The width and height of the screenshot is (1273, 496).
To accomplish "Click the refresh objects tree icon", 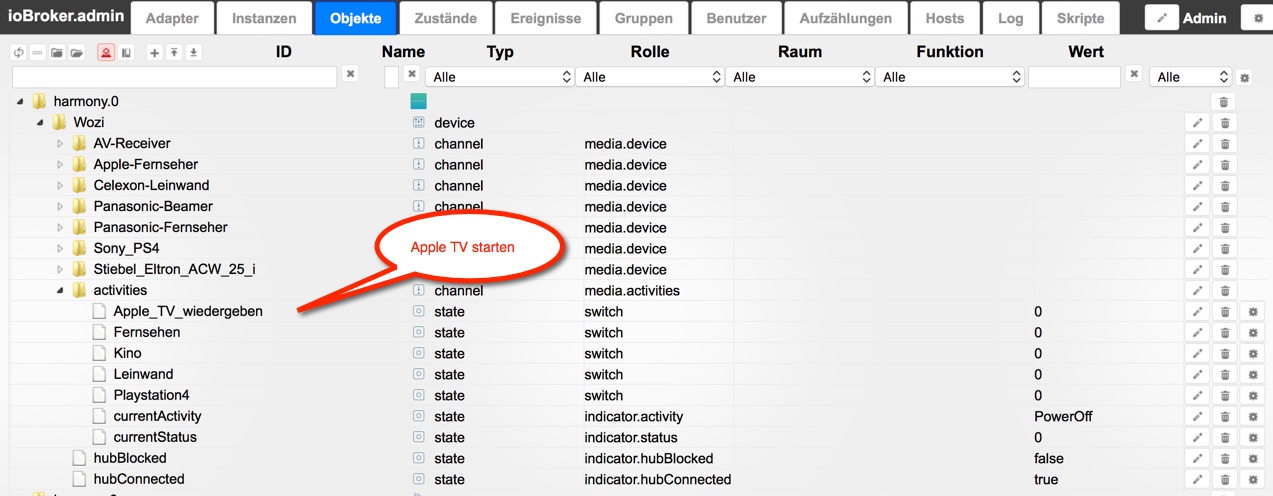I will pyautogui.click(x=19, y=53).
